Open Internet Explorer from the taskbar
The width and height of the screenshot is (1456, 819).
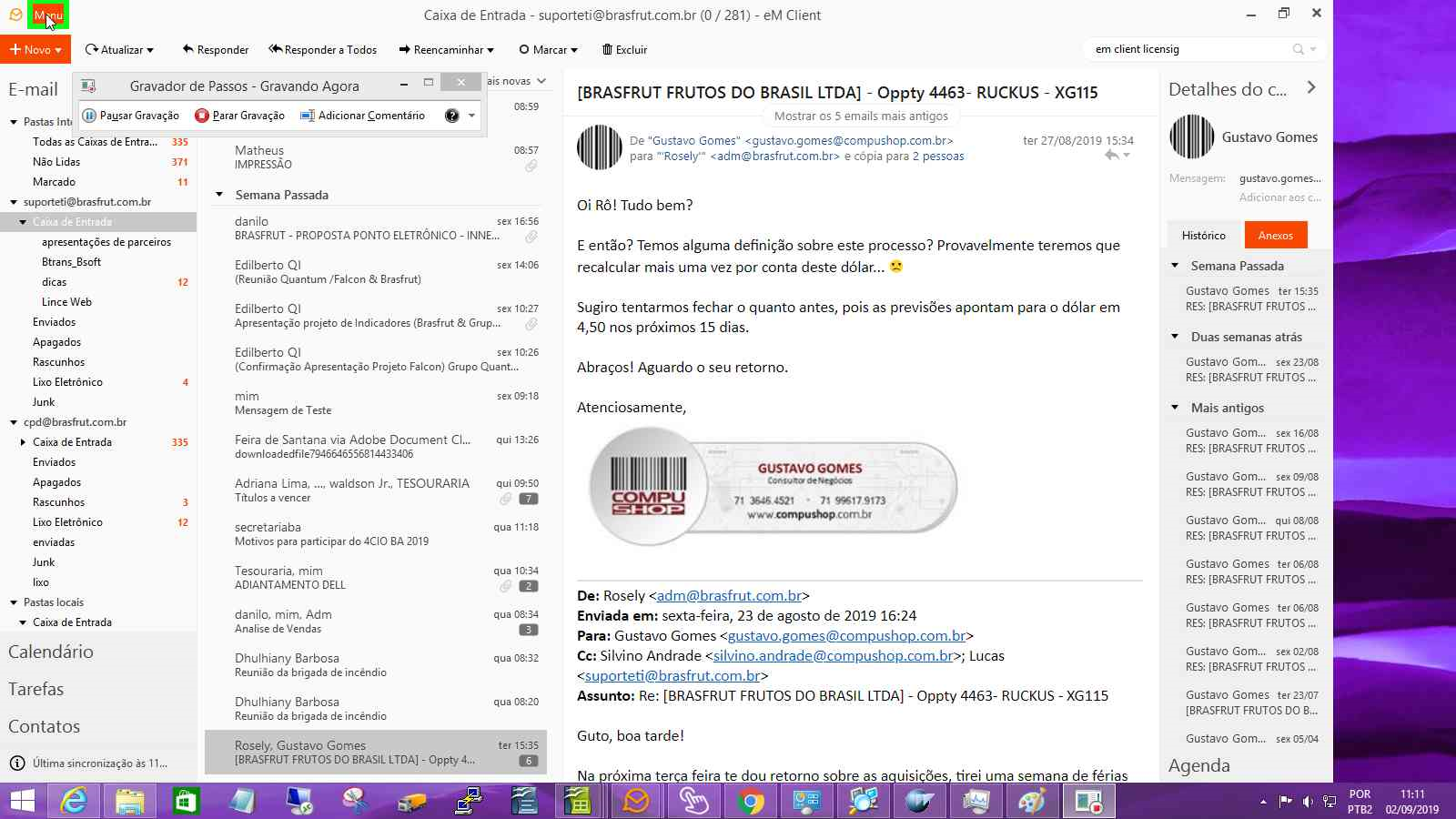pyautogui.click(x=74, y=801)
